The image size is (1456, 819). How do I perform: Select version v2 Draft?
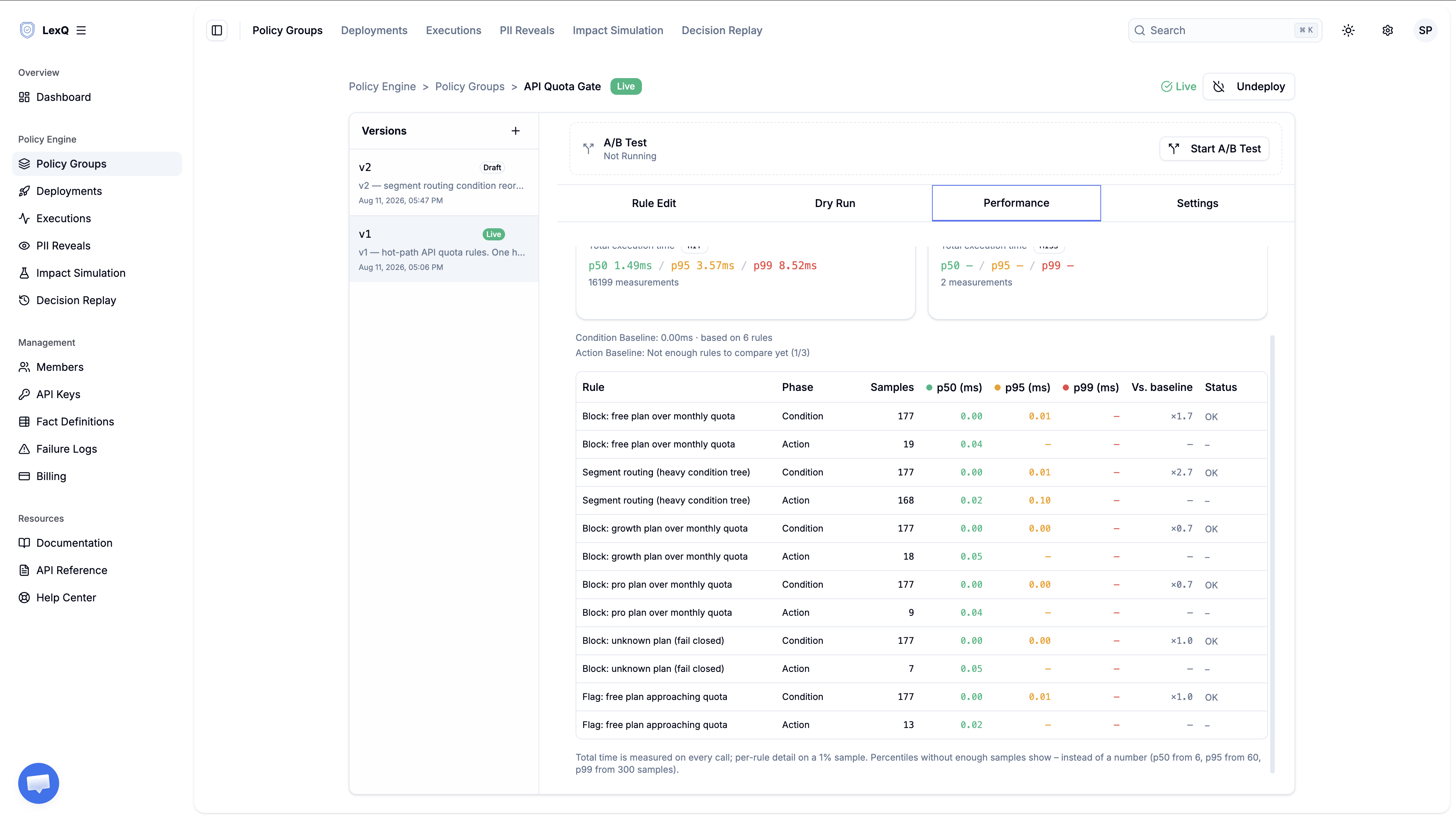coord(444,182)
